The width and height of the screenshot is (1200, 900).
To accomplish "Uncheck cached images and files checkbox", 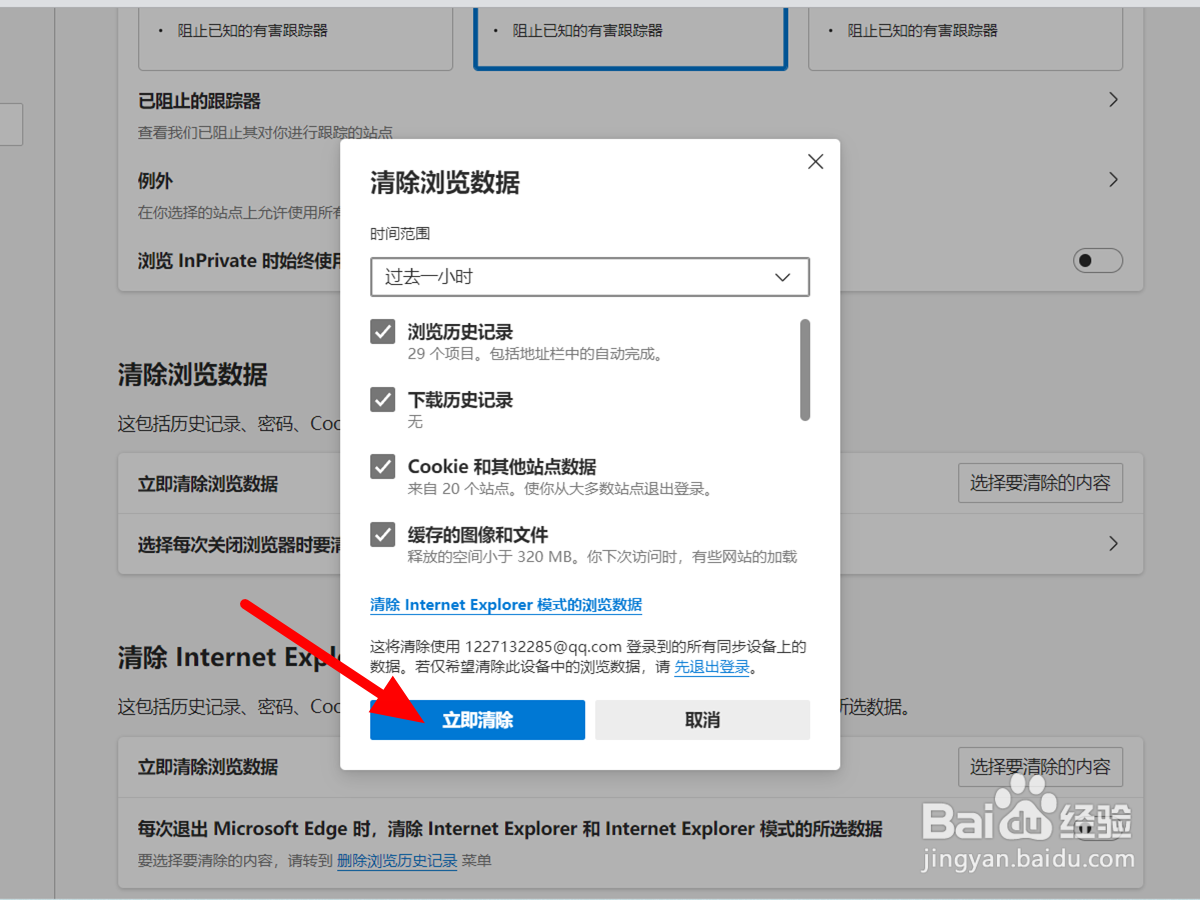I will 383,535.
